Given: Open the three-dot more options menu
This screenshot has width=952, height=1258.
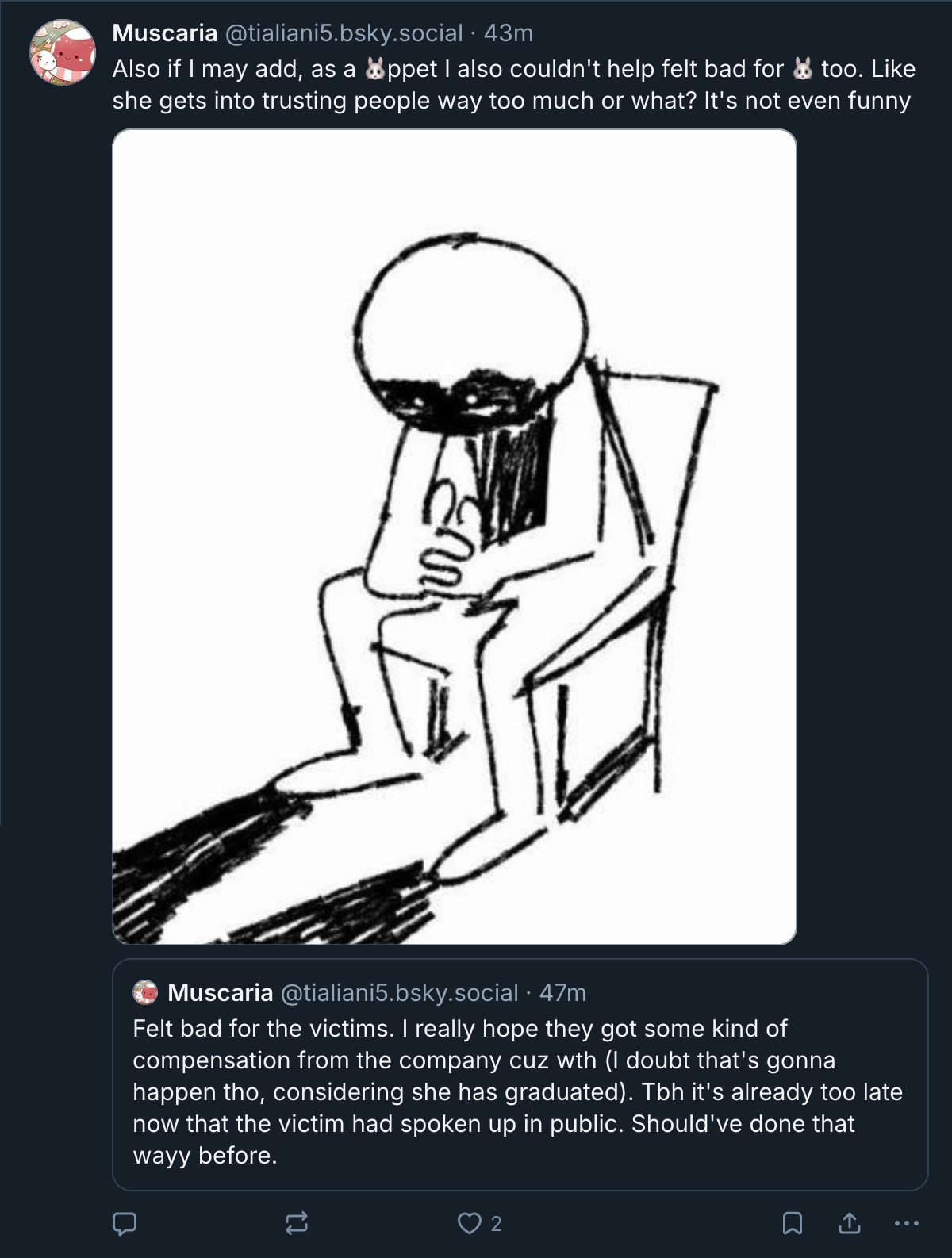Looking at the screenshot, I should click(906, 1224).
